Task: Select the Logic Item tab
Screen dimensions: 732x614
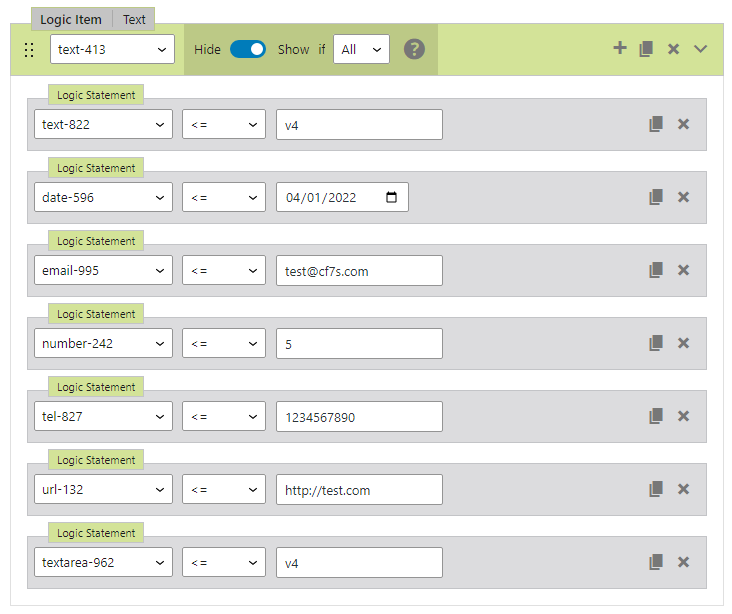Action: click(x=71, y=20)
